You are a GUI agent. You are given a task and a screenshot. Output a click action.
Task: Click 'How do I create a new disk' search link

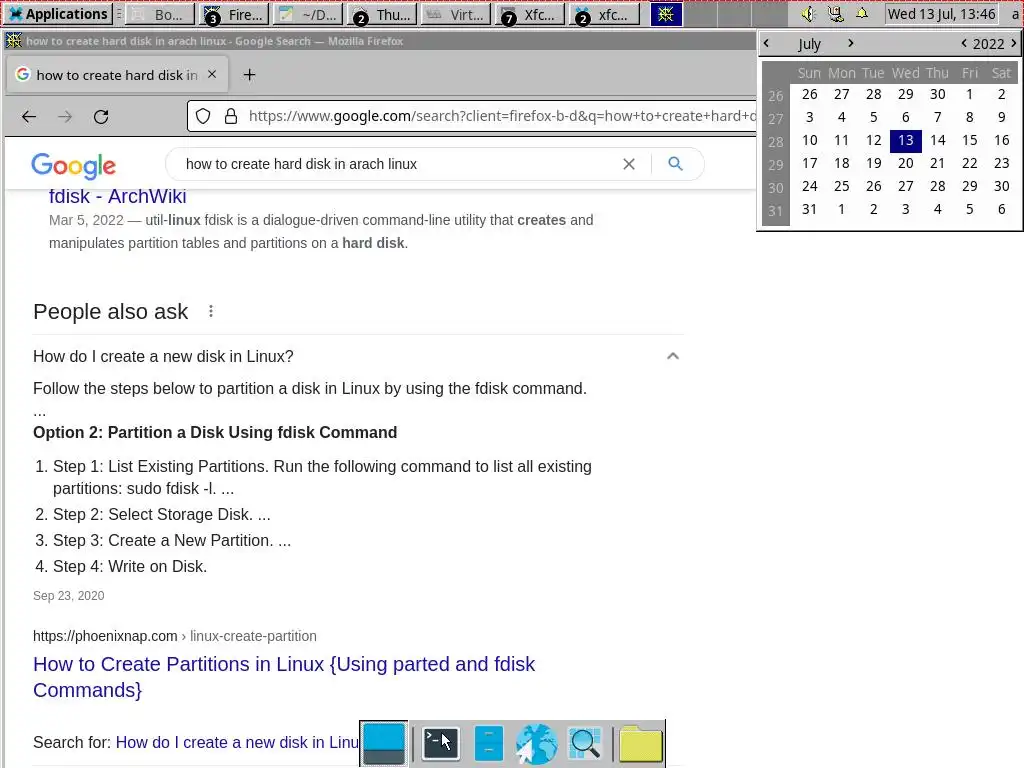pyautogui.click(x=237, y=743)
